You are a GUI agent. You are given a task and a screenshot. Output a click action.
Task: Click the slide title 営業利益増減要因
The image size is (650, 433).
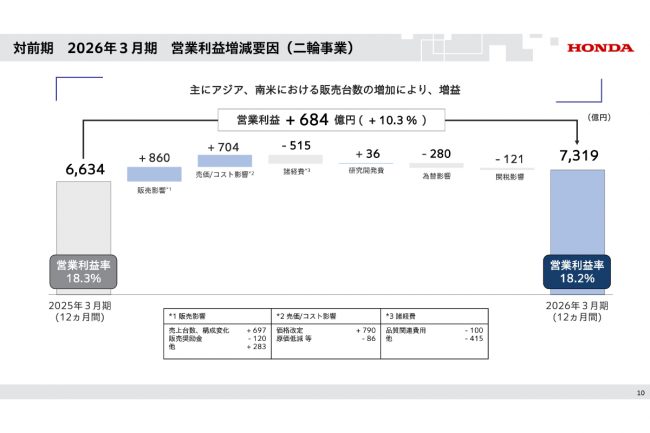click(262, 48)
